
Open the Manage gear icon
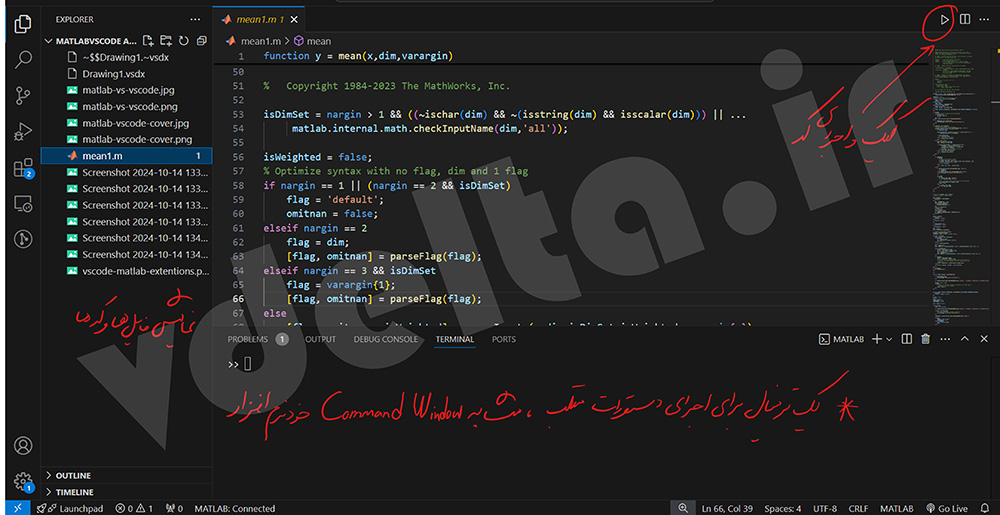[x=23, y=481]
